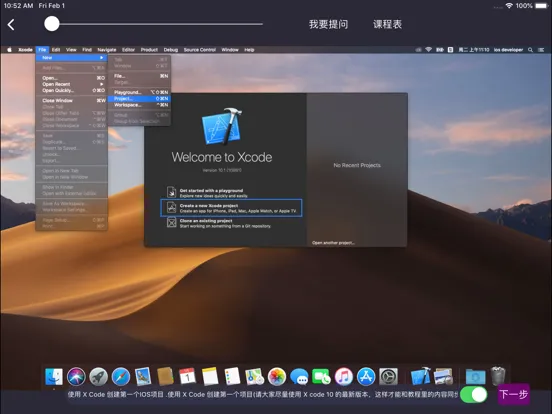This screenshot has width=552, height=414.
Task: Click the ios developer user name
Action: coord(508,50)
